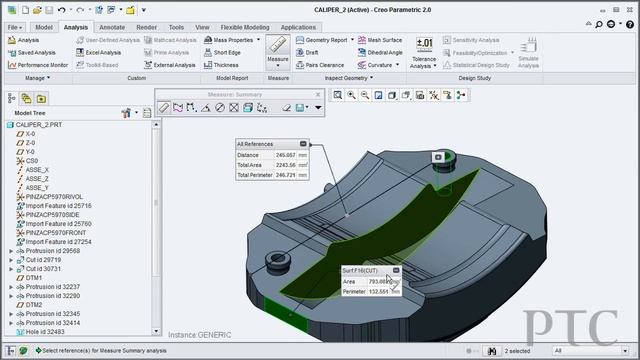Image resolution: width=640 pixels, height=360 pixels.
Task: Run Dihedral Angle analysis
Action: [x=380, y=53]
